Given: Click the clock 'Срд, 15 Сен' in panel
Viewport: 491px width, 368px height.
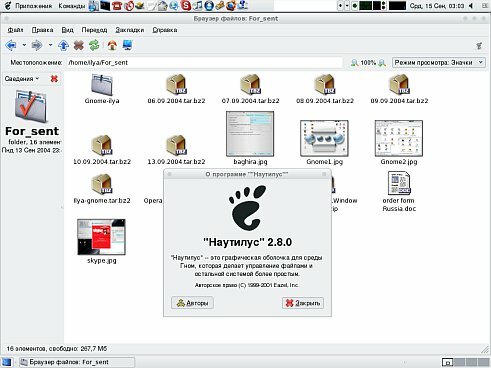Looking at the screenshot, I should 436,6.
